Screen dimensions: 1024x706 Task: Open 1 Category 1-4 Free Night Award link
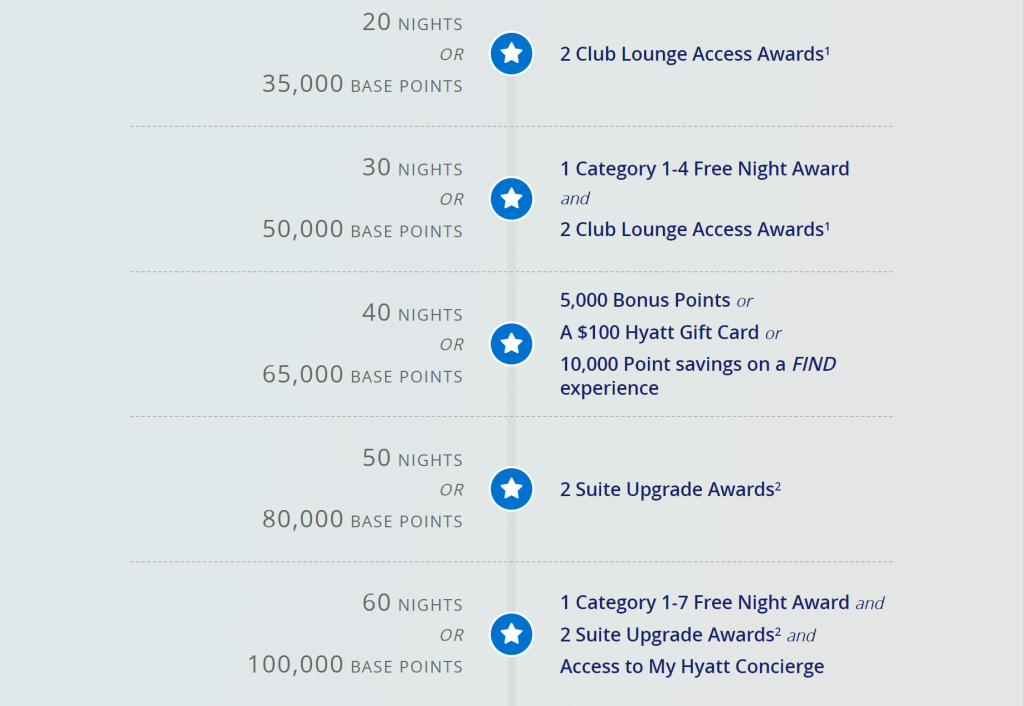705,168
